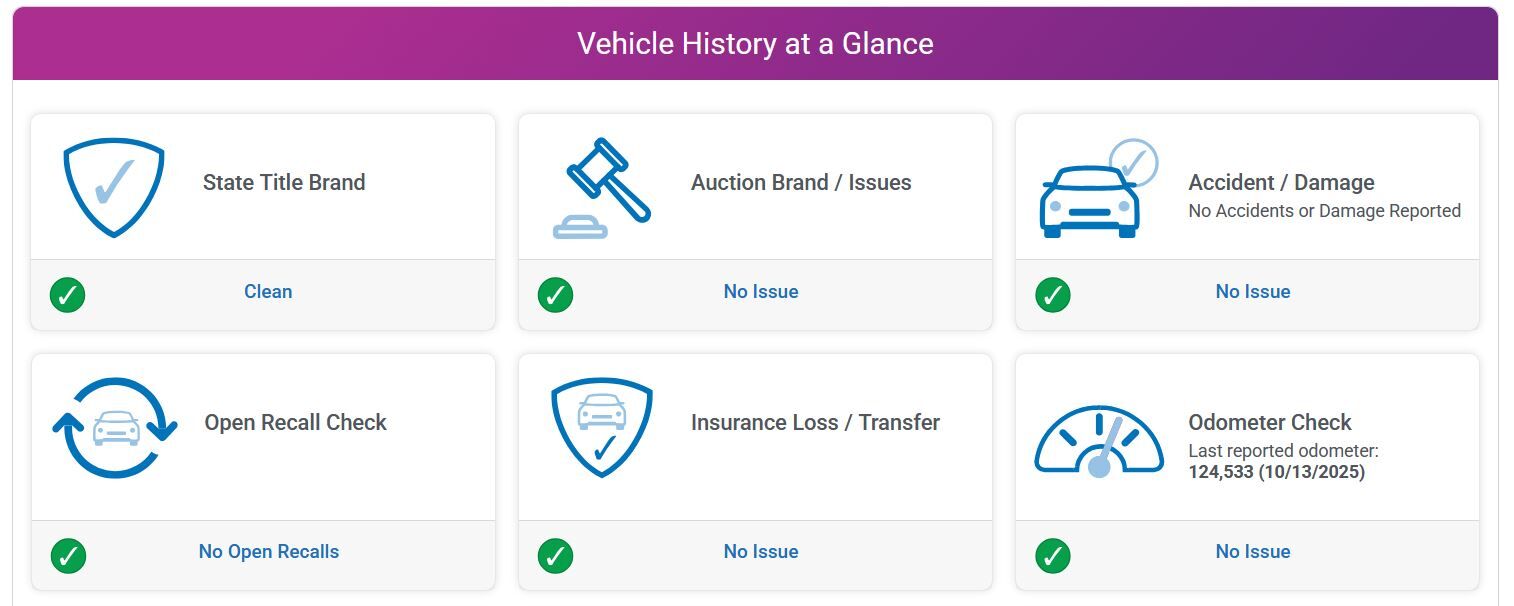Click the State Title Brand shield icon
1514x606 pixels.
tap(114, 186)
